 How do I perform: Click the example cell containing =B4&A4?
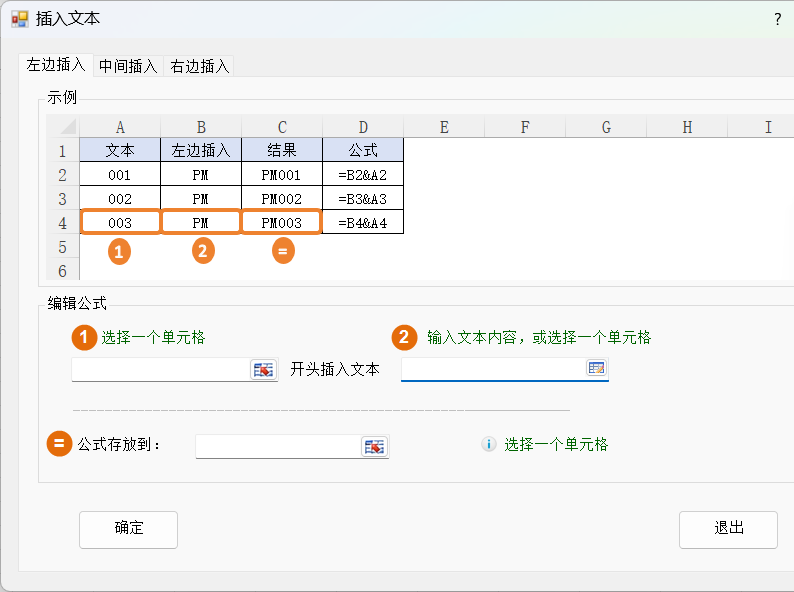[363, 222]
